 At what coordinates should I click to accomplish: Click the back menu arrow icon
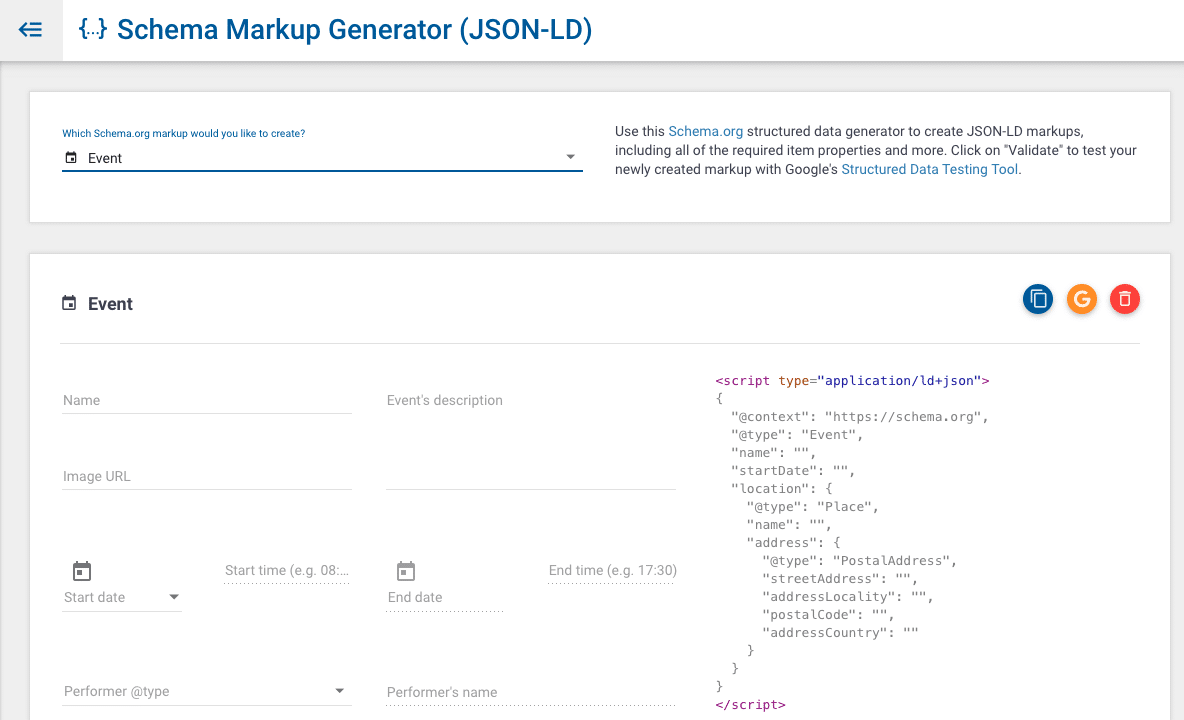pyautogui.click(x=30, y=29)
